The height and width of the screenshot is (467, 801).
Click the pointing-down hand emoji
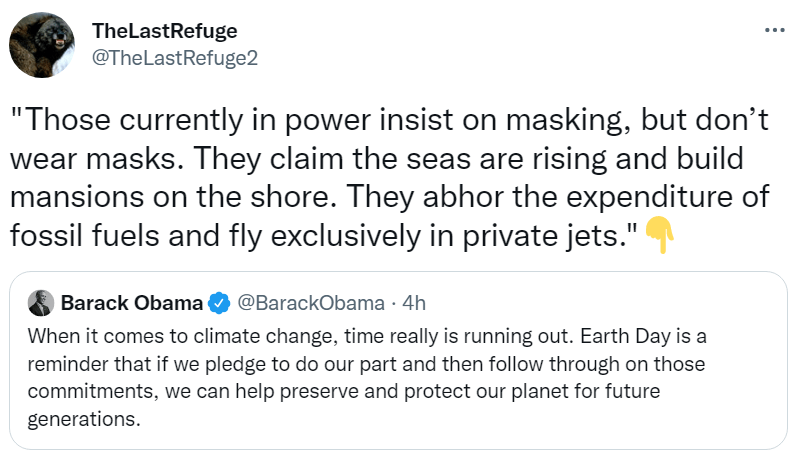pos(660,237)
